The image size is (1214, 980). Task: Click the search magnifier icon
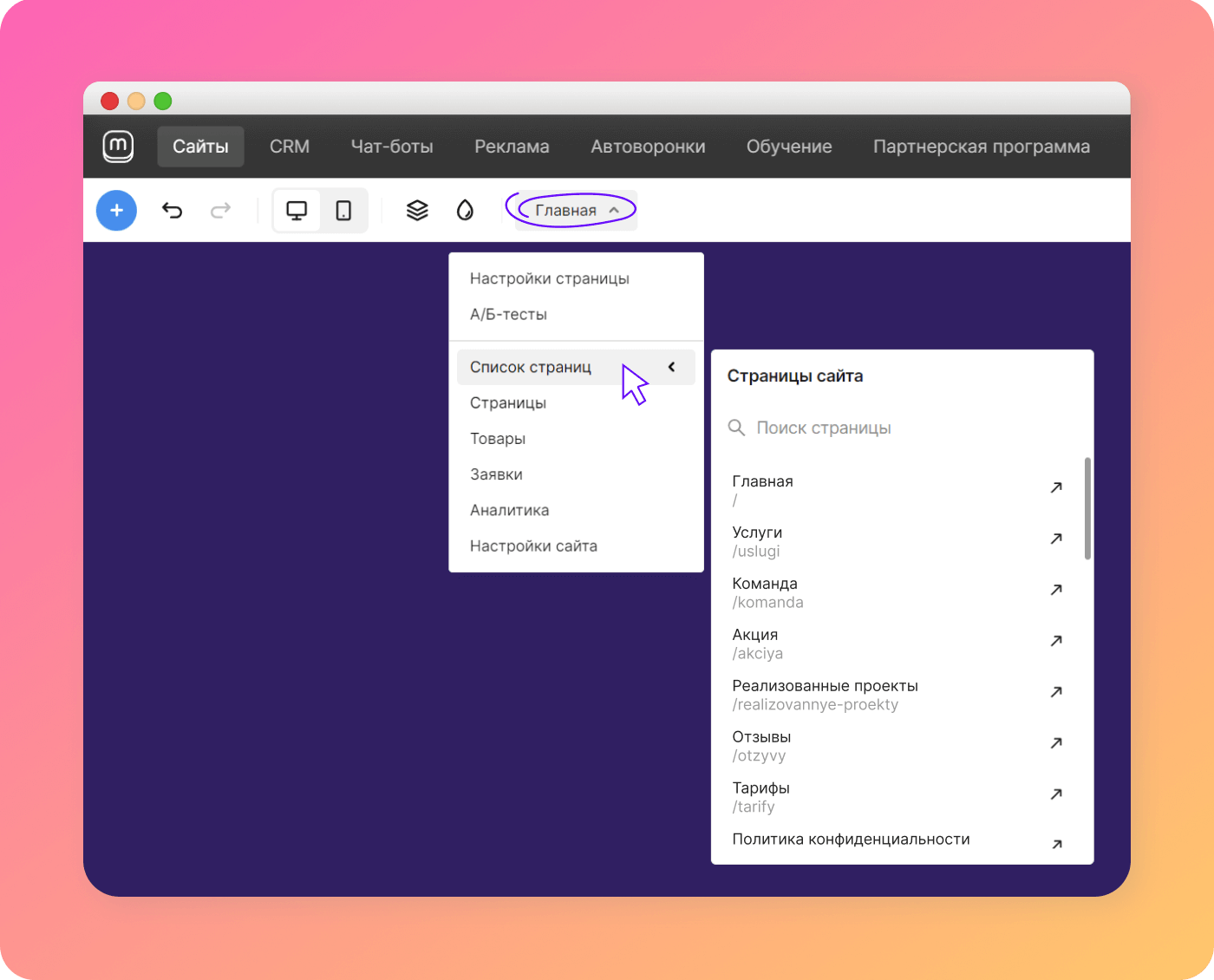coord(736,428)
